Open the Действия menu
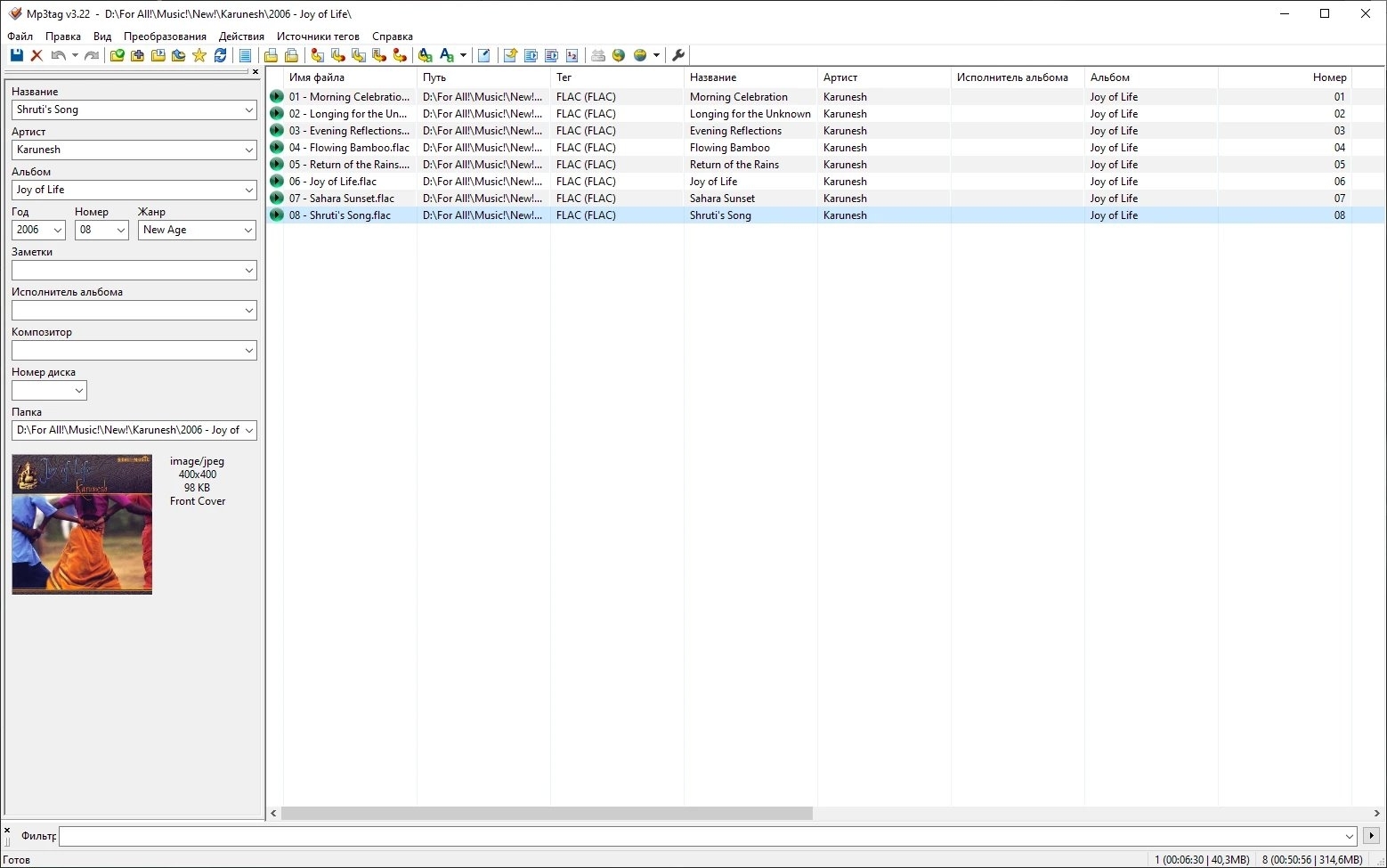 [241, 37]
